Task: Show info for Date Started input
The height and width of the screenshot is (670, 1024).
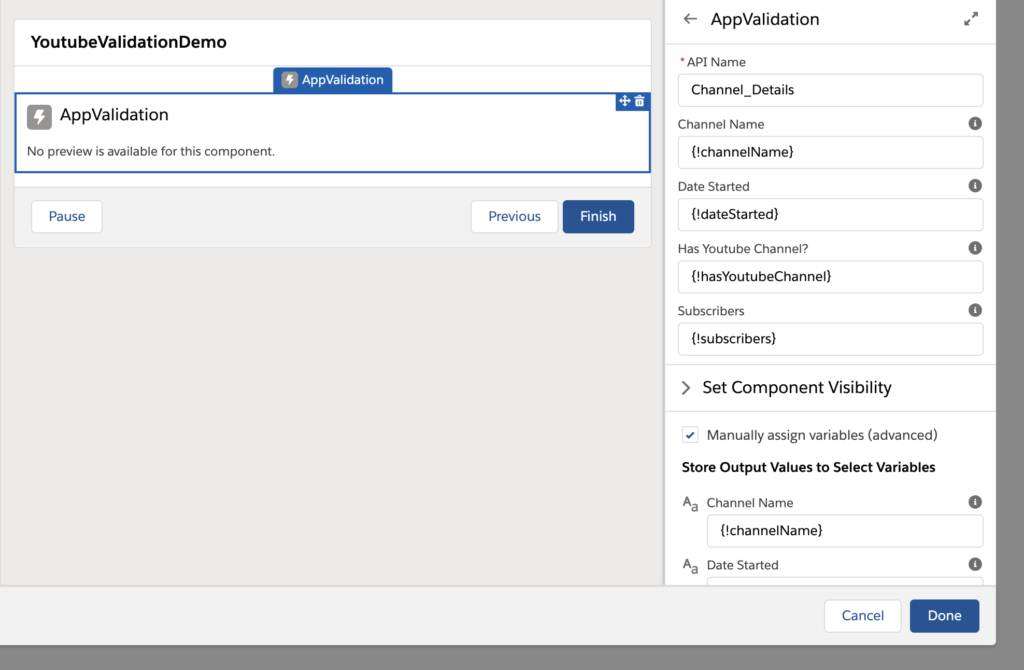Action: 974,185
